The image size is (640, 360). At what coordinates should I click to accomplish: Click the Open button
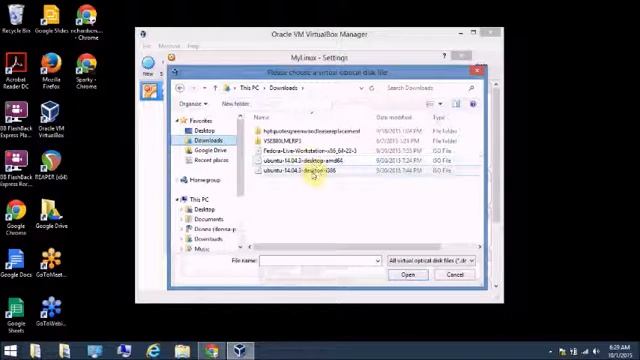(408, 275)
